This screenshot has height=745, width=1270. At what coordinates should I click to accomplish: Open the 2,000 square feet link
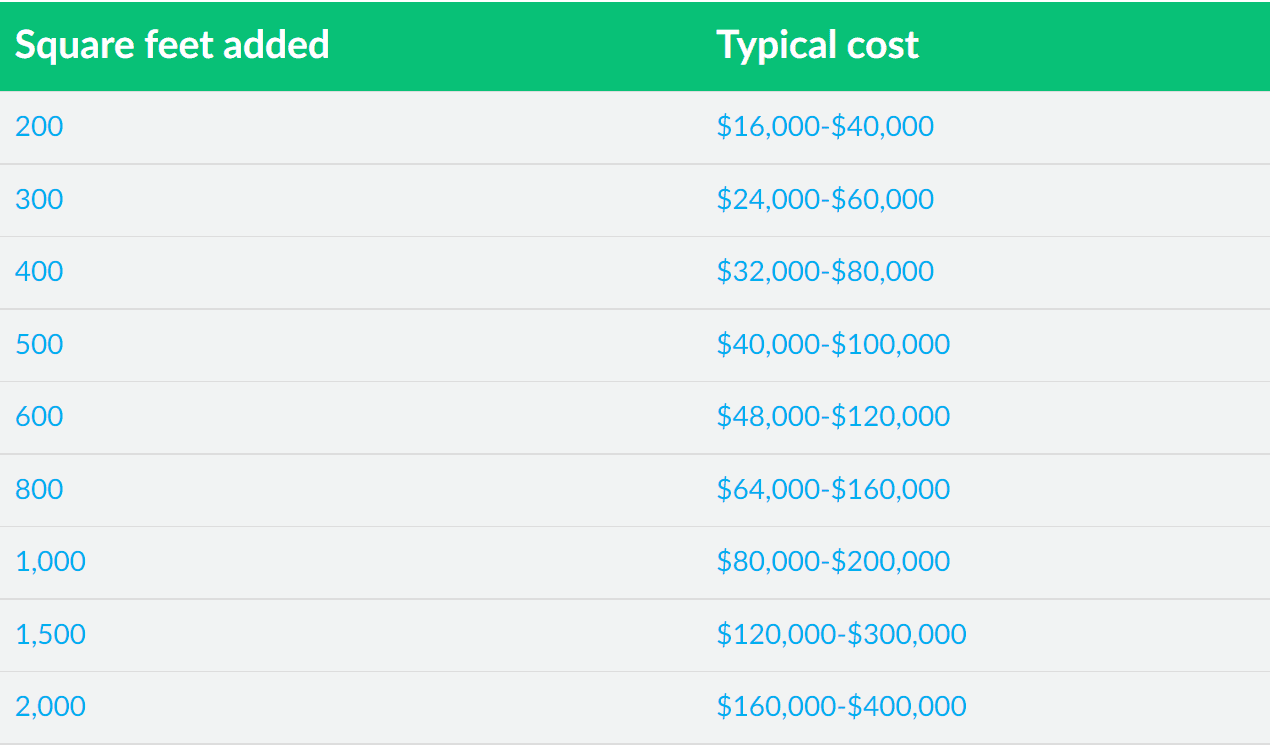pyautogui.click(x=51, y=706)
